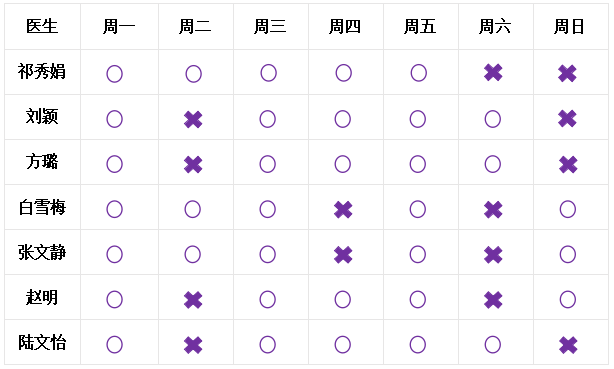Select the circle for 陆文怡 on 周四

click(343, 345)
